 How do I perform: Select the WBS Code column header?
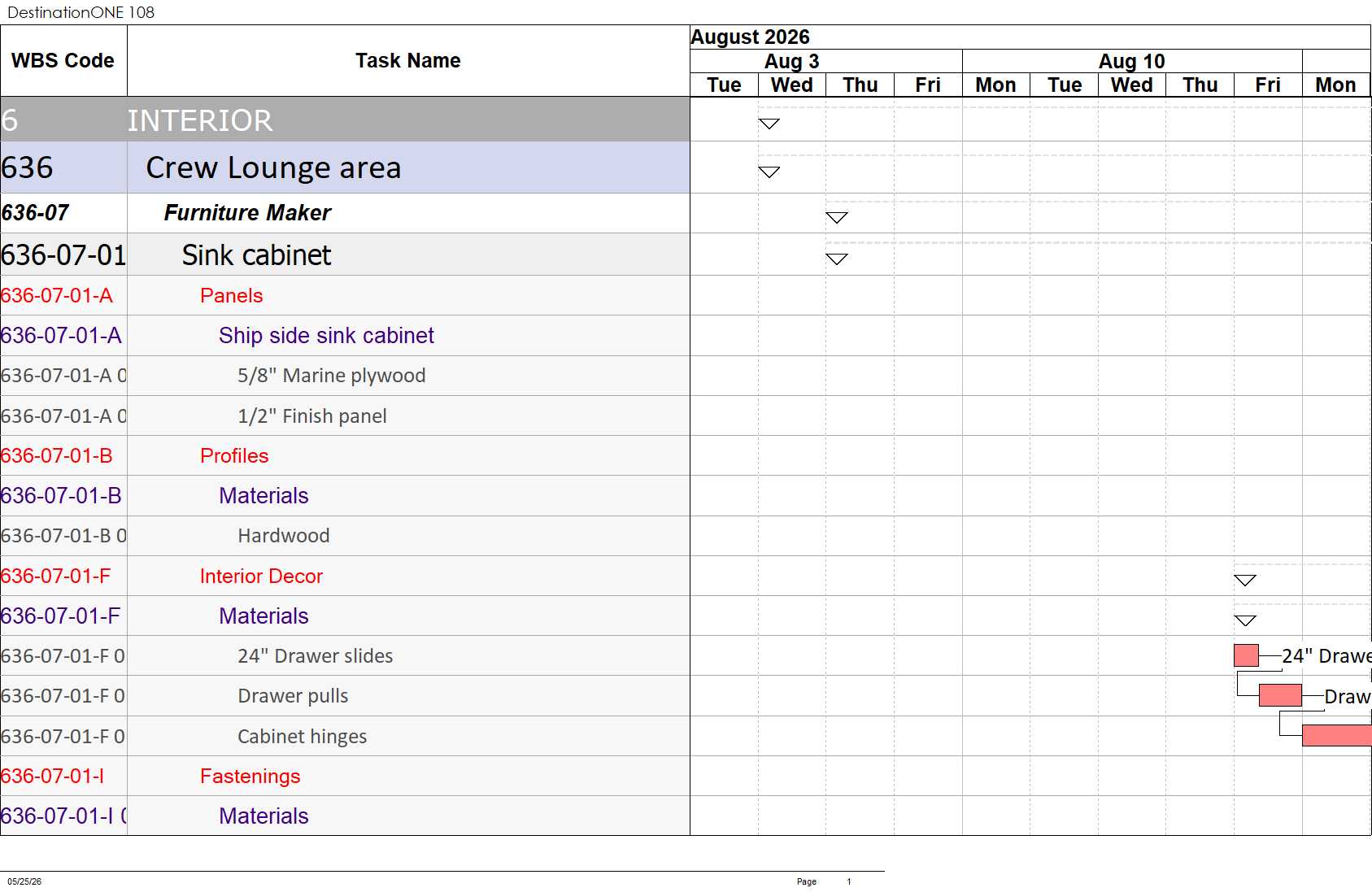[x=63, y=61]
